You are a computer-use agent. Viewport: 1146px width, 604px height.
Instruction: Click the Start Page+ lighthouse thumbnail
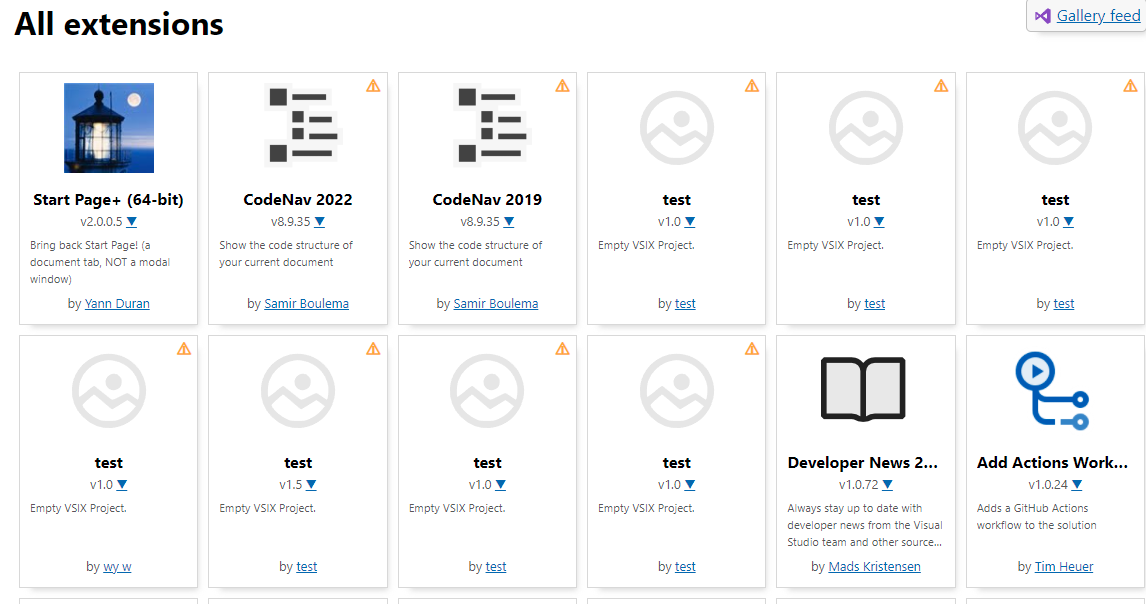click(x=108, y=127)
